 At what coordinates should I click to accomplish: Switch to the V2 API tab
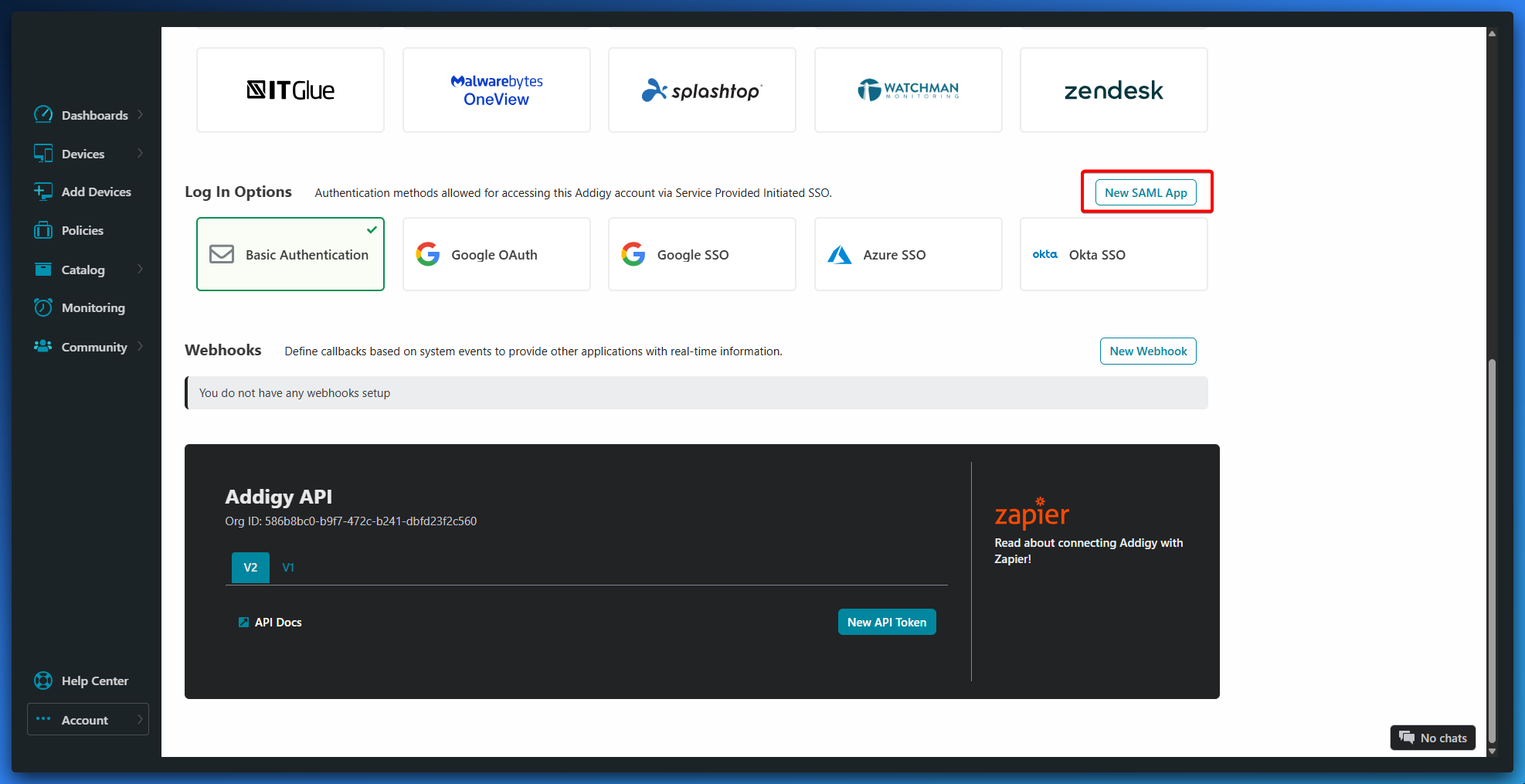250,568
